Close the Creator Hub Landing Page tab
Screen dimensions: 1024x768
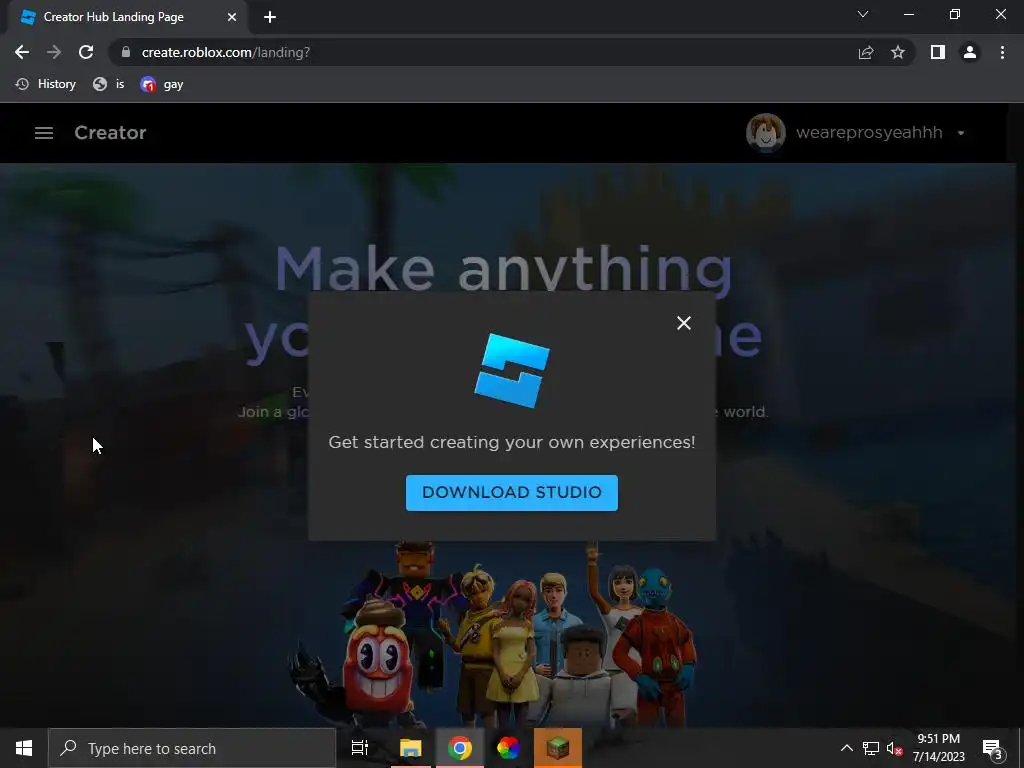(232, 17)
